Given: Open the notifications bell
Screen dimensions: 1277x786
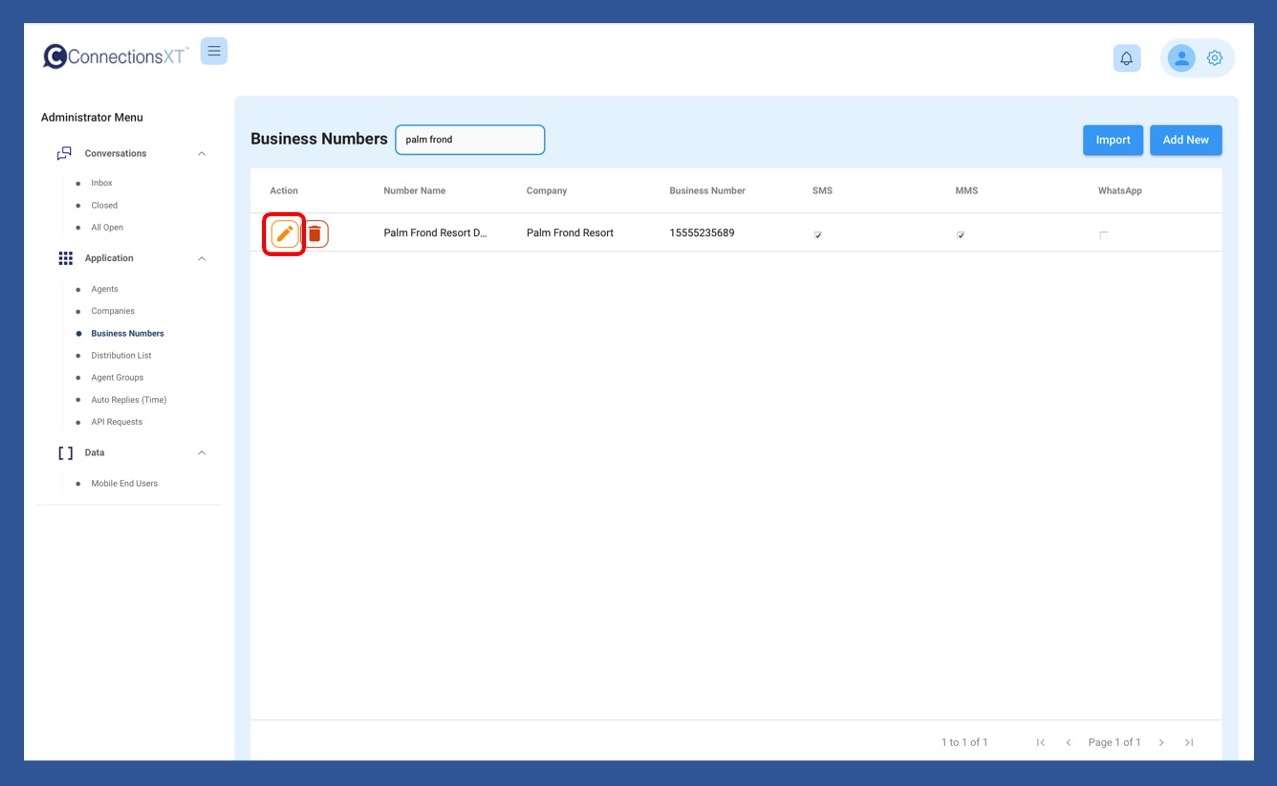Looking at the screenshot, I should (x=1126, y=58).
